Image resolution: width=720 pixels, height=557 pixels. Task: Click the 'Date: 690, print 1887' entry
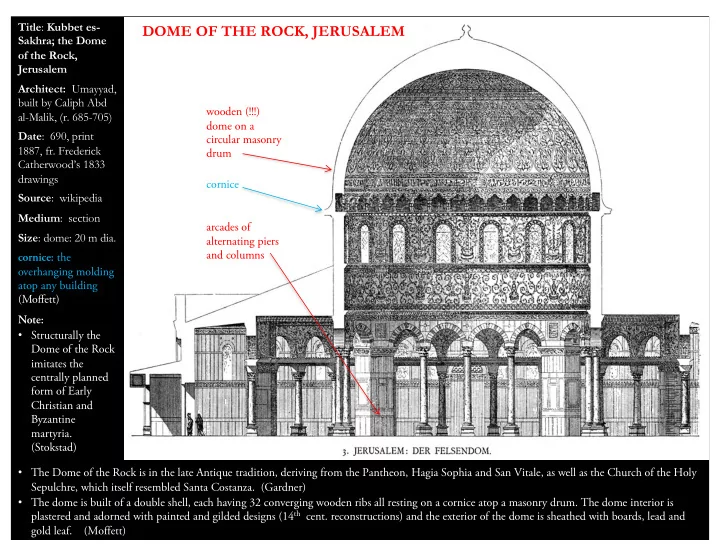[62, 158]
